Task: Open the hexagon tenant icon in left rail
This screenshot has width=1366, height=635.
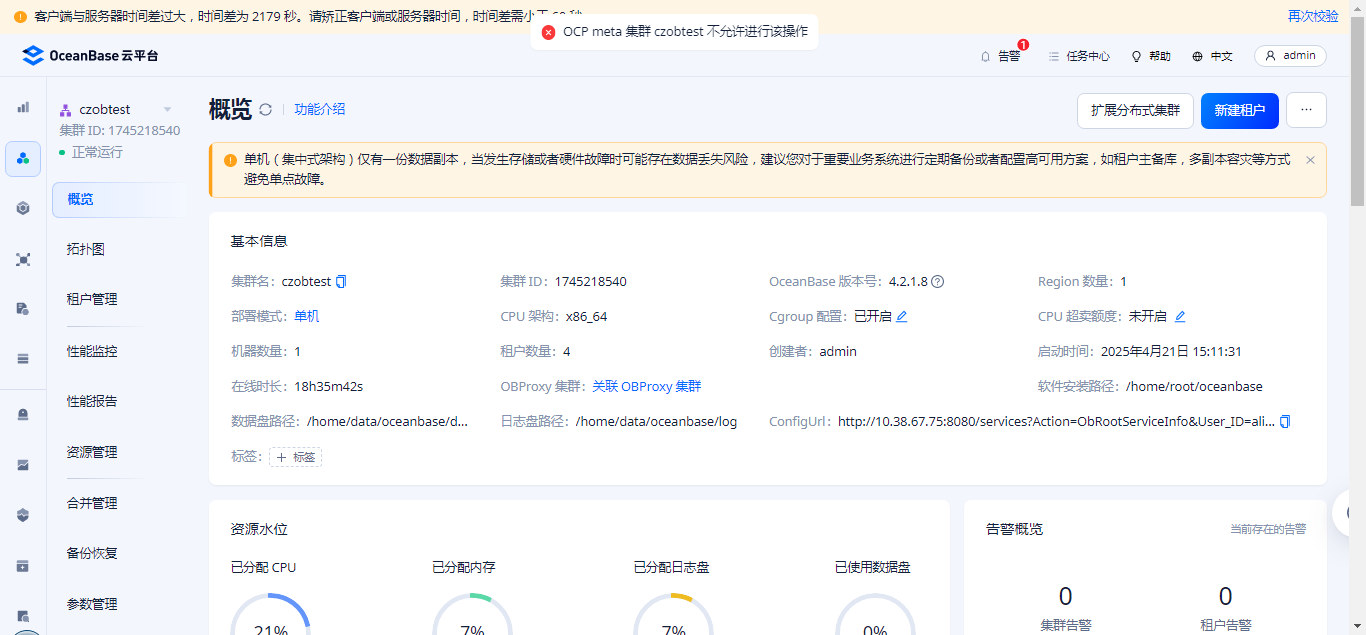Action: [x=23, y=208]
